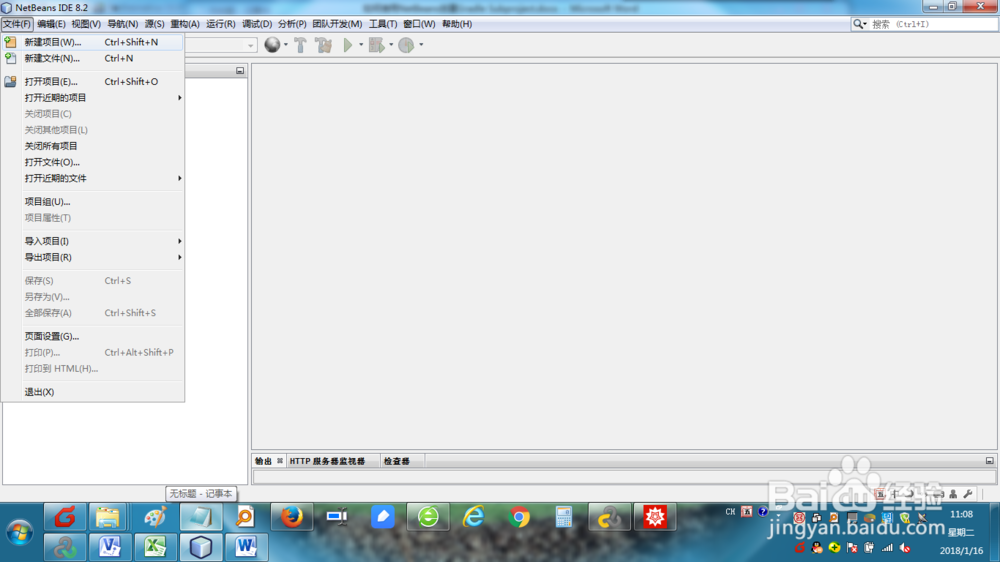Click the search field in menu bar
Image resolution: width=1000 pixels, height=562 pixels.
point(932,24)
